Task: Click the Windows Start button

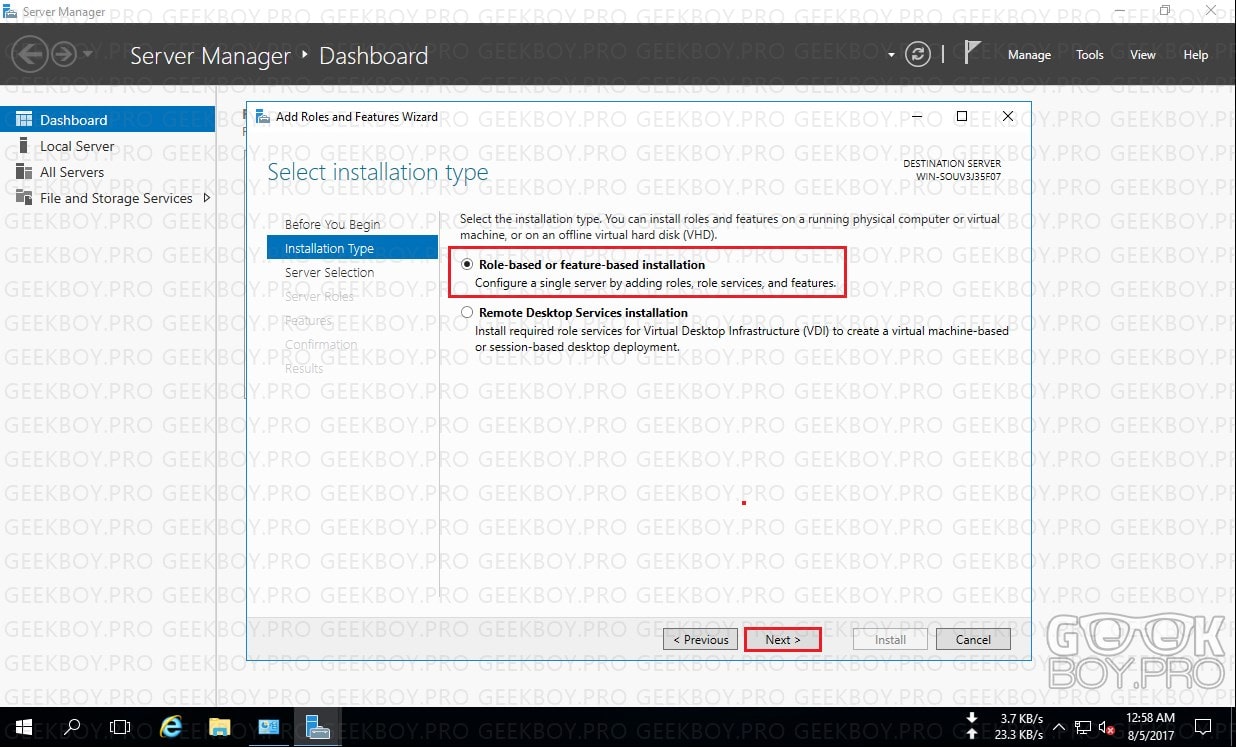Action: point(23,727)
